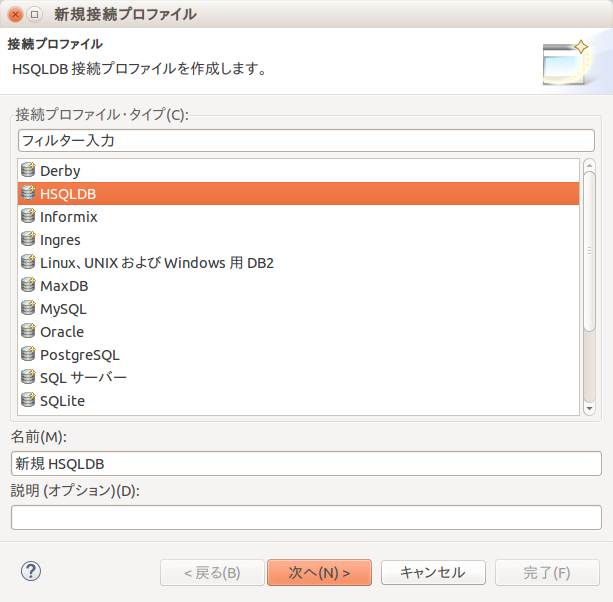Maximize the dialog via title bar button
613x602 pixels.
click(x=34, y=15)
